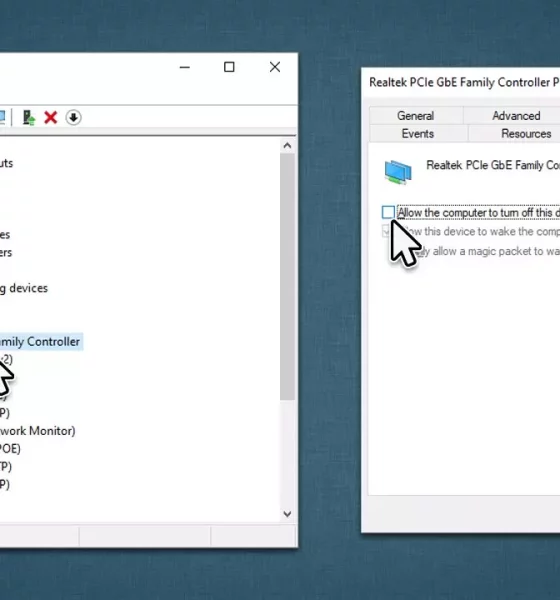
Task: Switch to the General tab
Action: [416, 116]
